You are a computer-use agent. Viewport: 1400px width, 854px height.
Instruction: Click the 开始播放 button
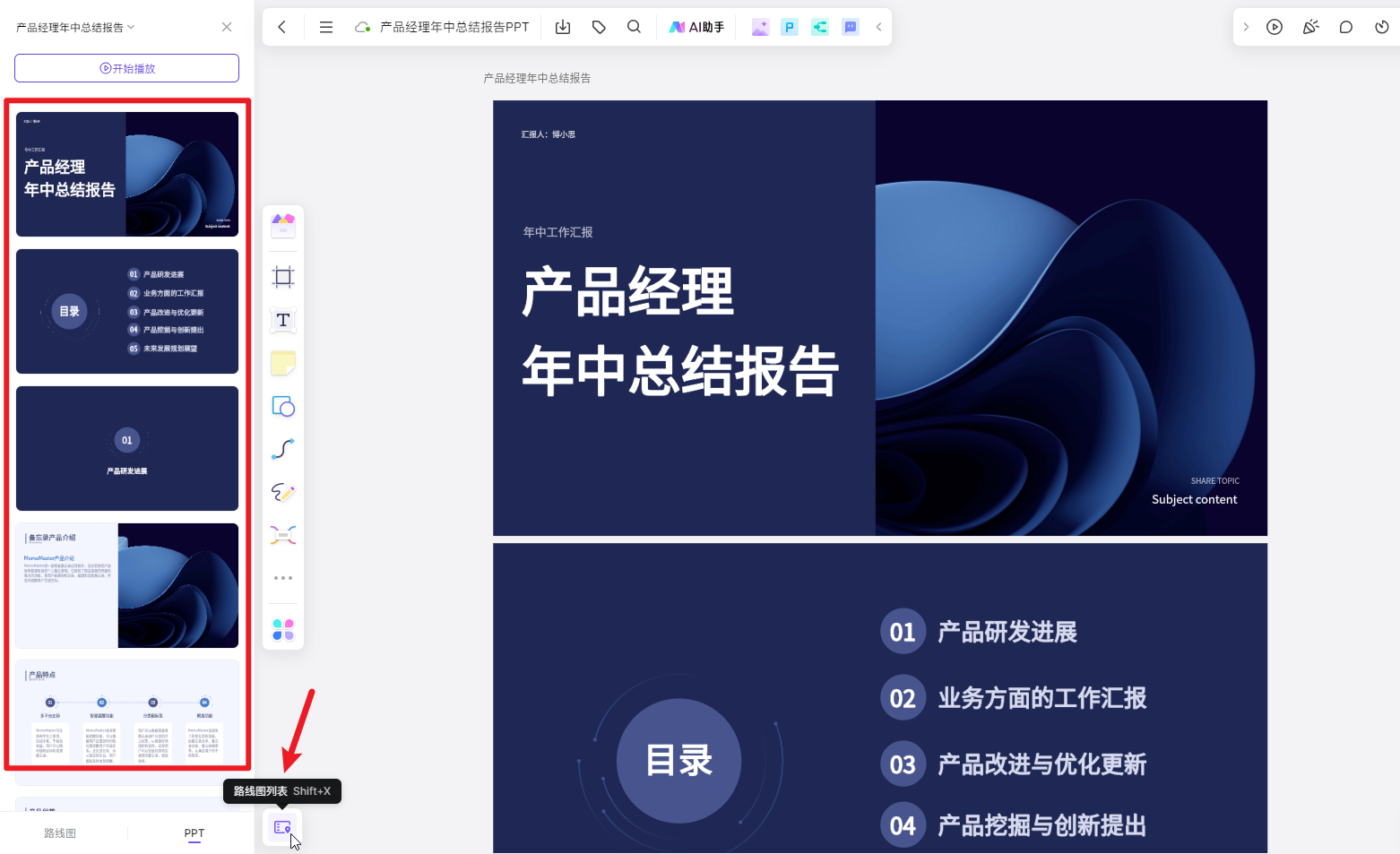pos(126,68)
